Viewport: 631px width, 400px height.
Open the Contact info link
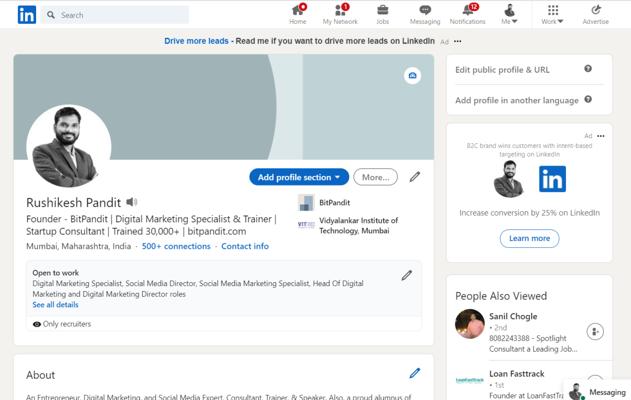pos(244,246)
